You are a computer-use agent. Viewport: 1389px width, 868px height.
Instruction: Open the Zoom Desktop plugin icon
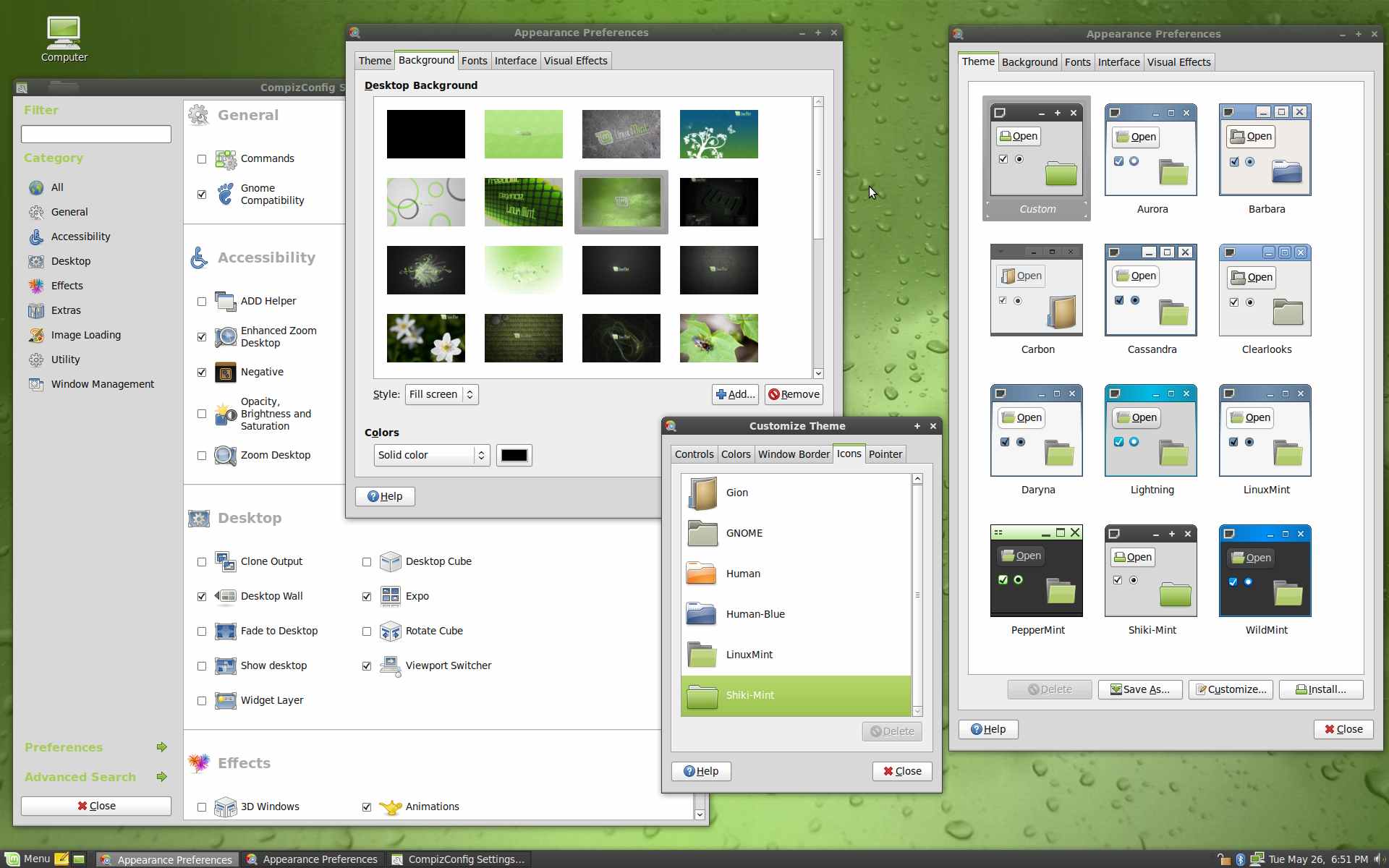(226, 456)
